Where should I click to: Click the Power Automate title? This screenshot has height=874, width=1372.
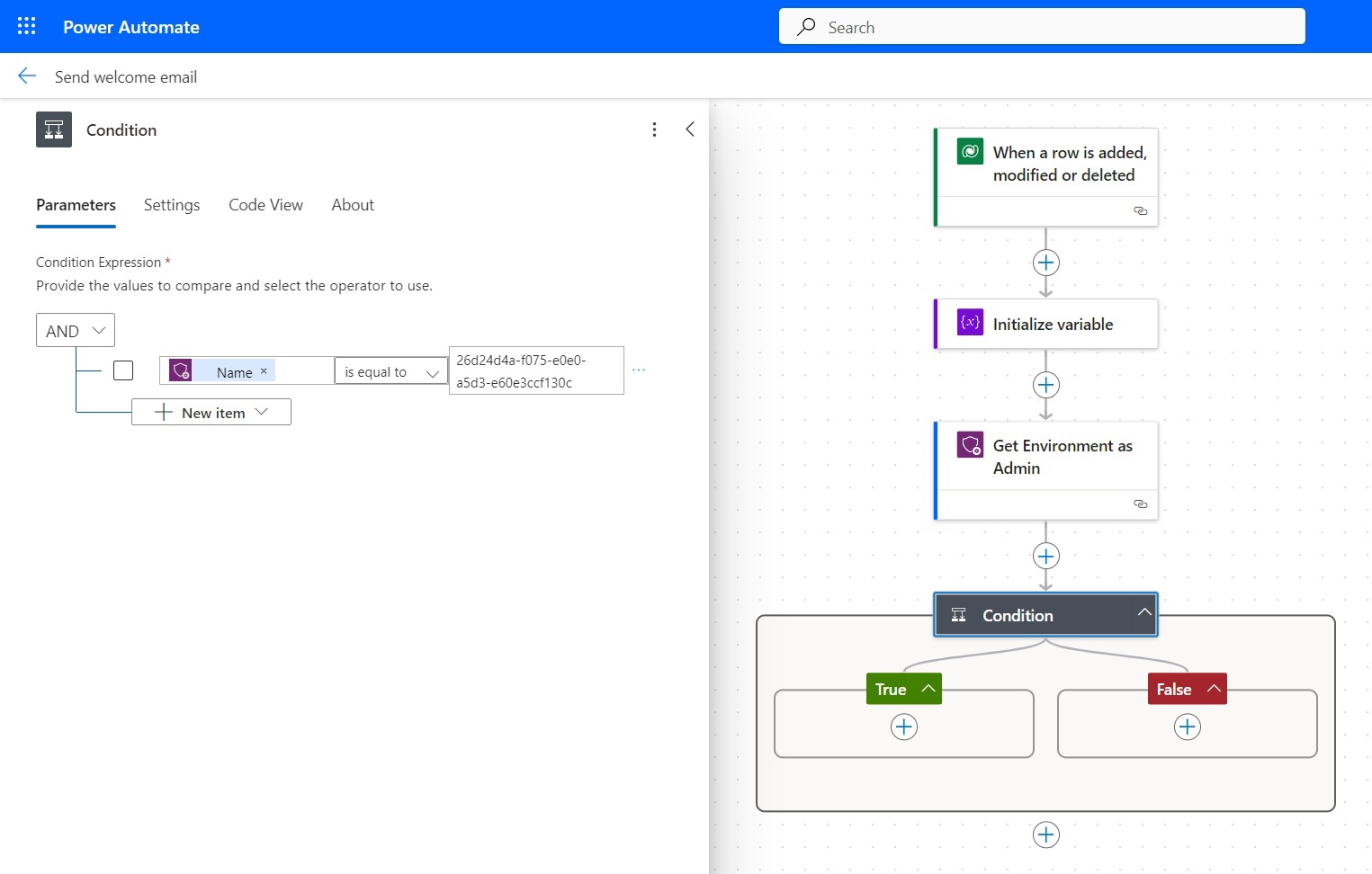pos(131,27)
